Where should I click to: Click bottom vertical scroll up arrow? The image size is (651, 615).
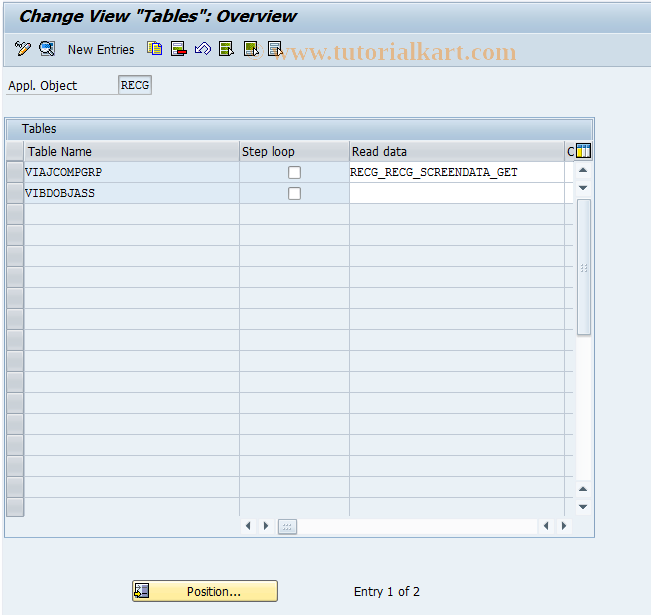583,489
